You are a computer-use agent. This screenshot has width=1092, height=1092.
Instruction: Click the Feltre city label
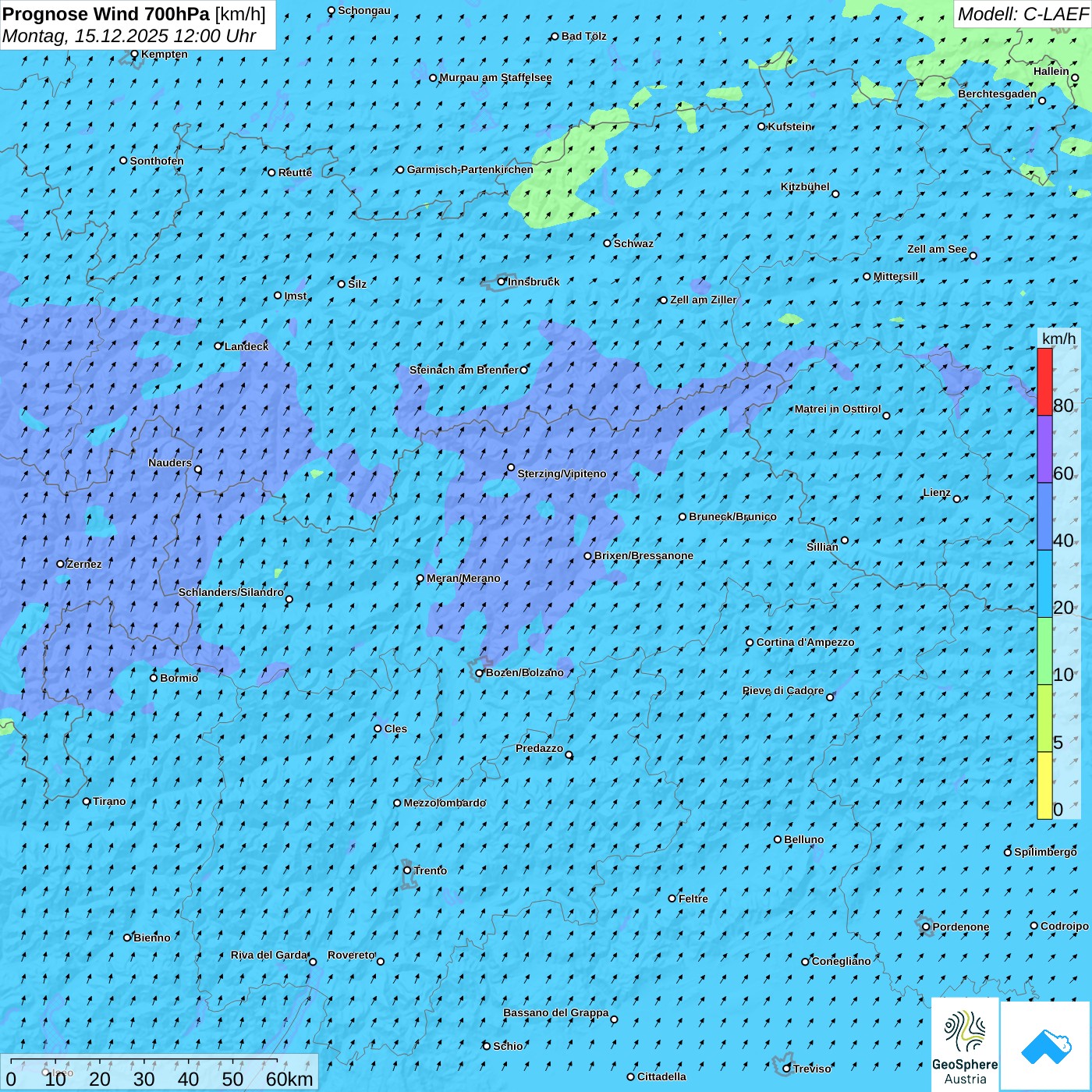pos(693,899)
